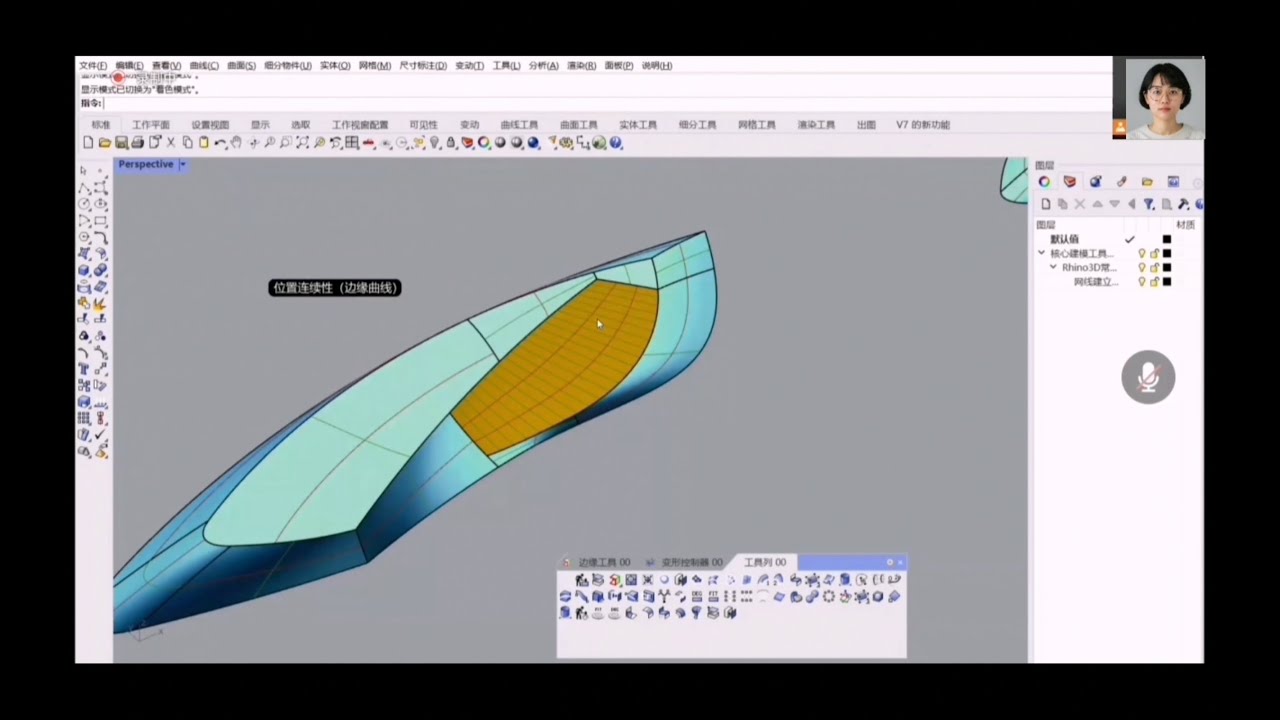Switch to the 实体工具 toolbar tab
Image resolution: width=1280 pixels, height=720 pixels.
(x=637, y=125)
